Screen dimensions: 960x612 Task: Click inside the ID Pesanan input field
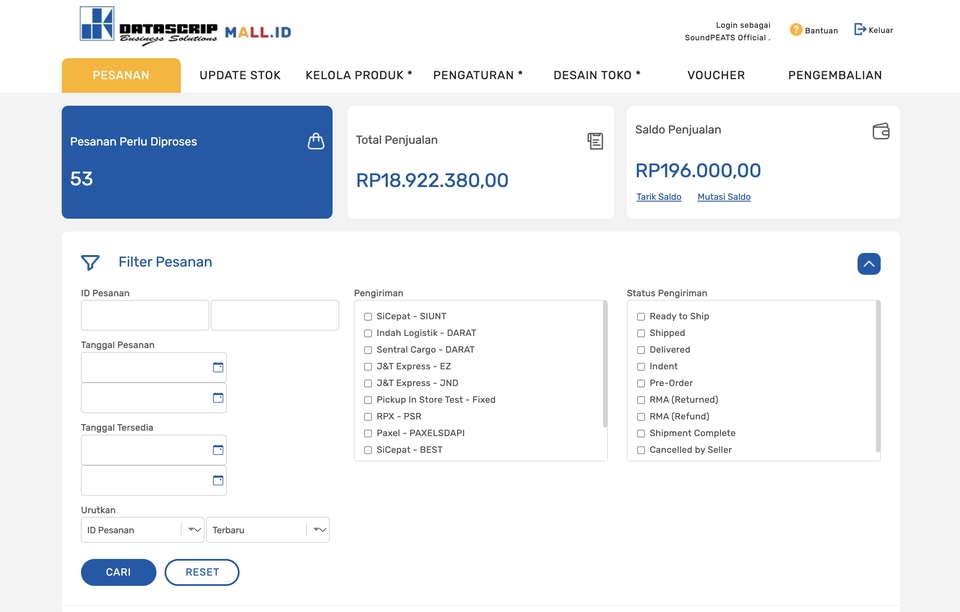coord(144,315)
